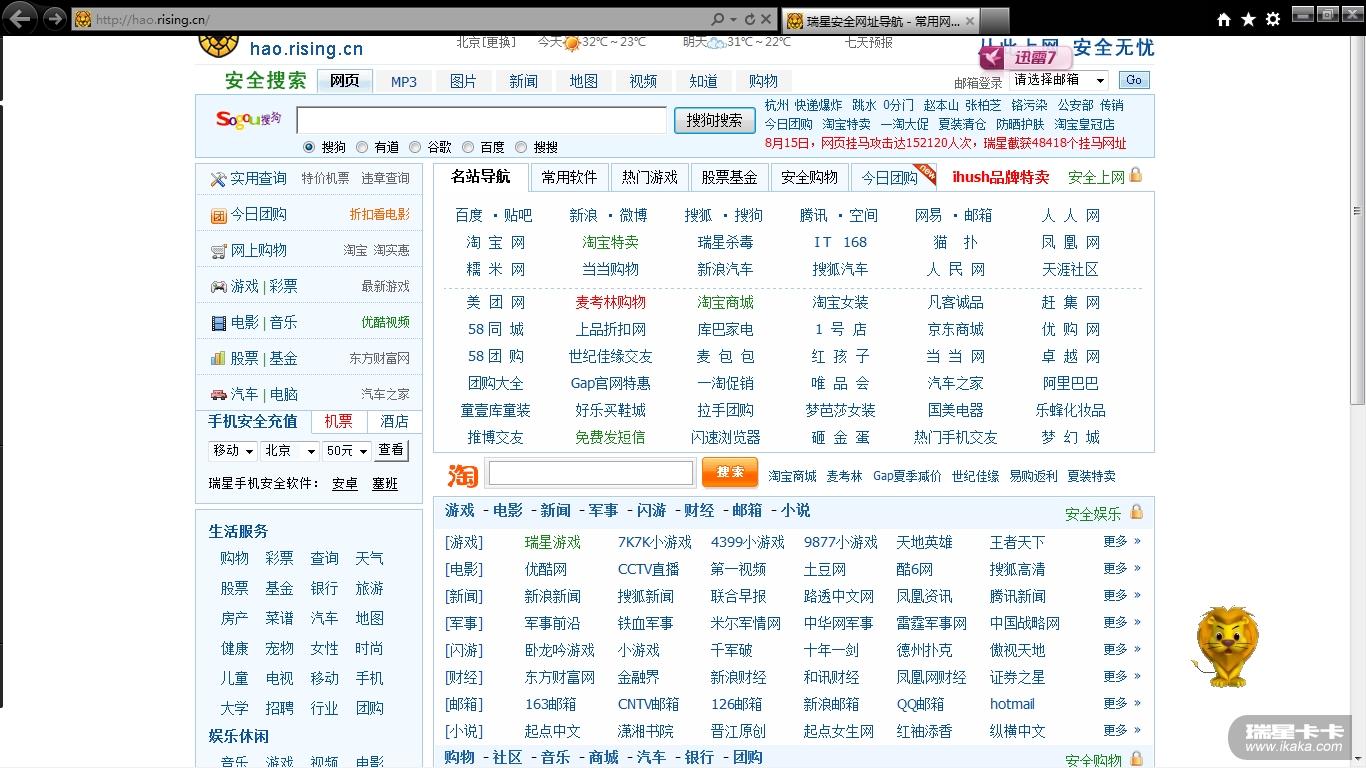This screenshot has height=768, width=1366.
Task: Open the browser home page icon
Action: point(1224,19)
